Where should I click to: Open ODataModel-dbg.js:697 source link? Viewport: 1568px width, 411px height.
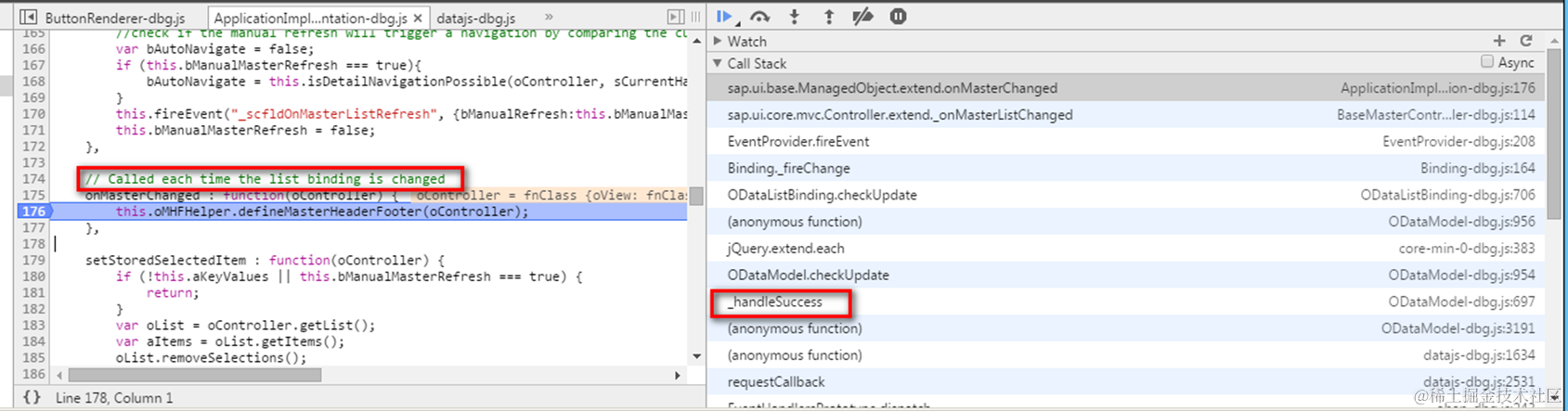[x=1461, y=302]
